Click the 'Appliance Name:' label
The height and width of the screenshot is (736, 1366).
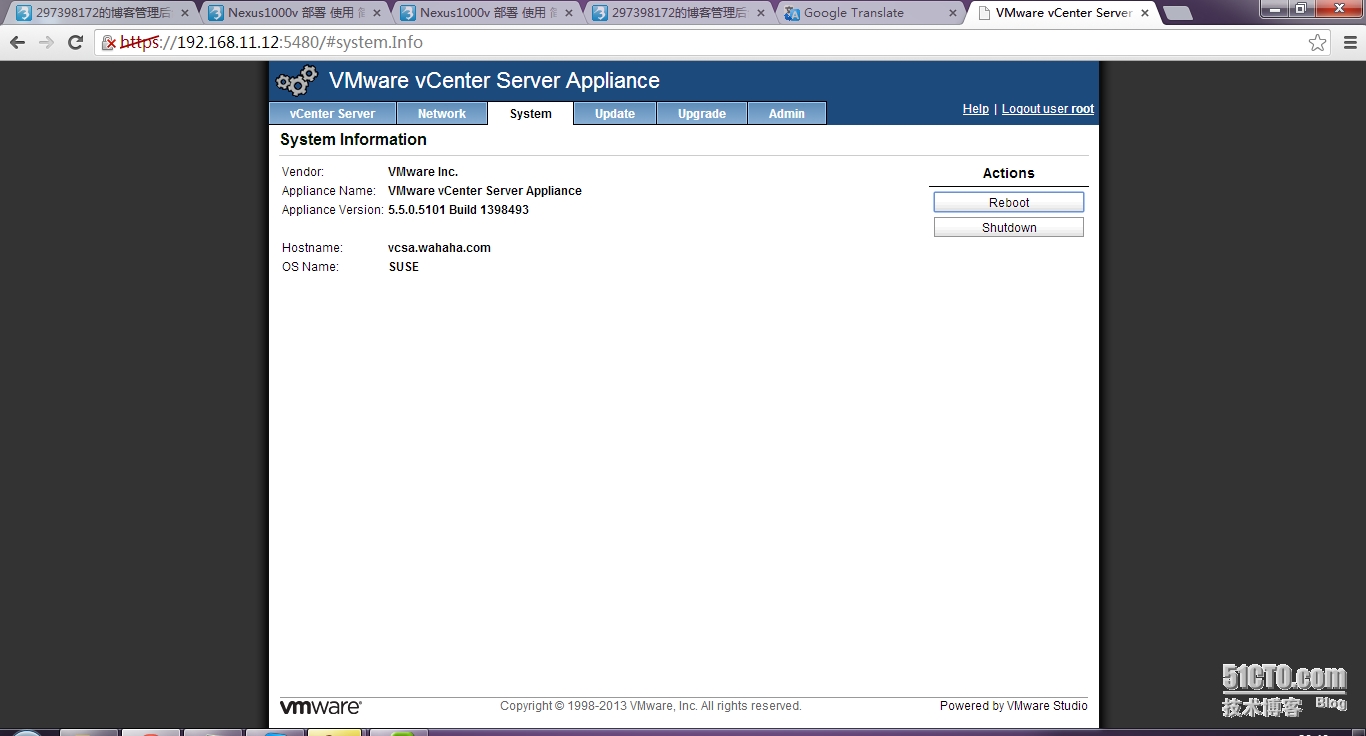tap(329, 191)
